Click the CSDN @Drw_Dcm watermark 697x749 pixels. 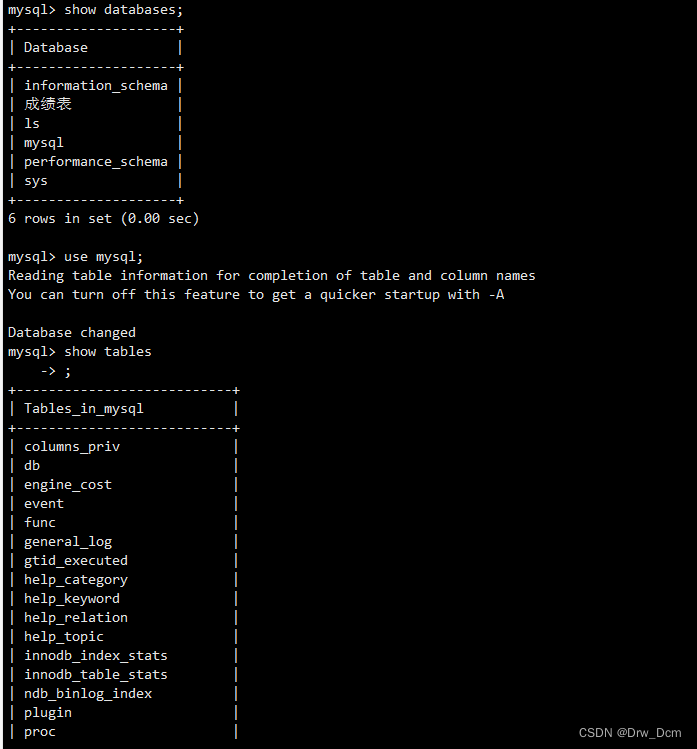(x=630, y=733)
